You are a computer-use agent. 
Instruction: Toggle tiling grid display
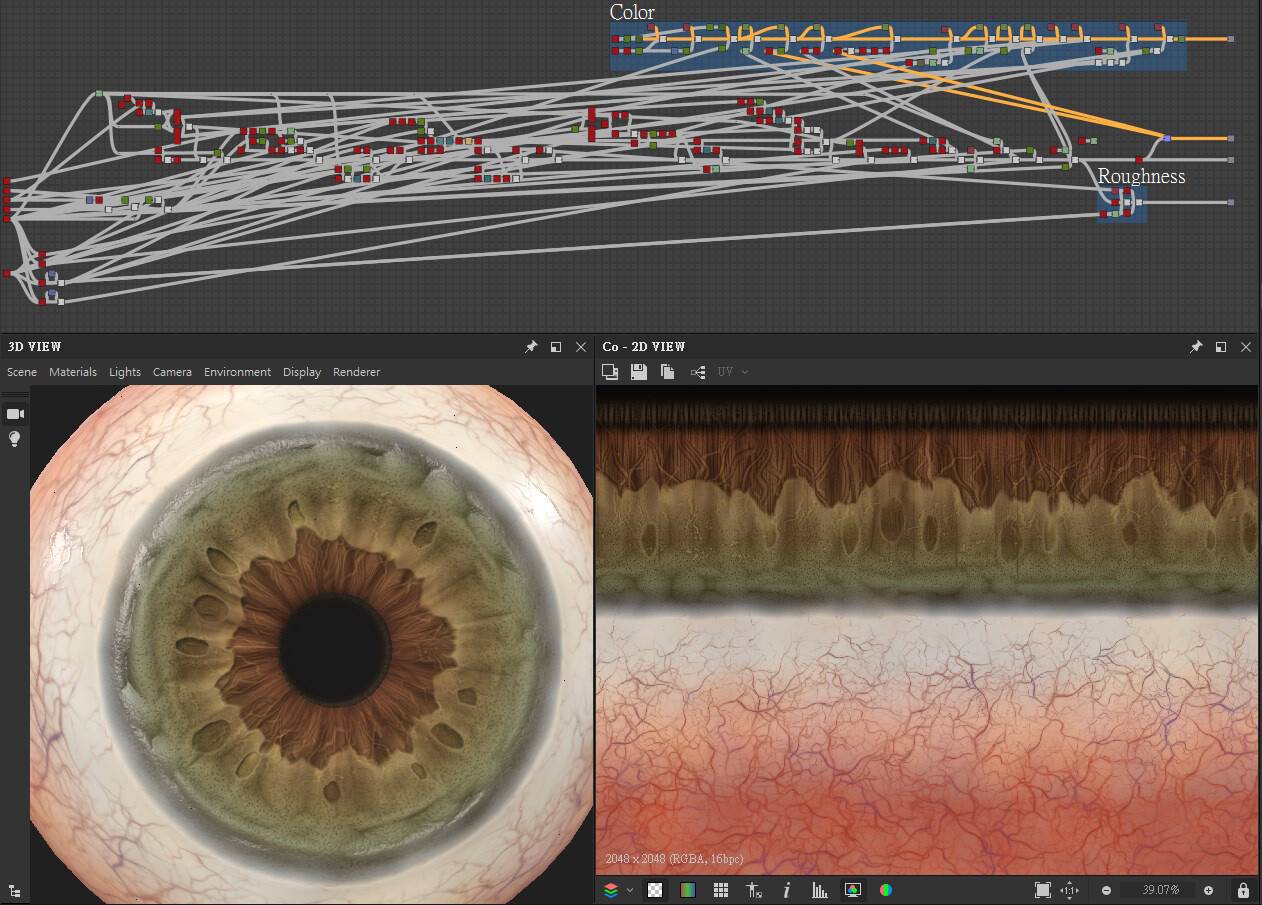(721, 890)
